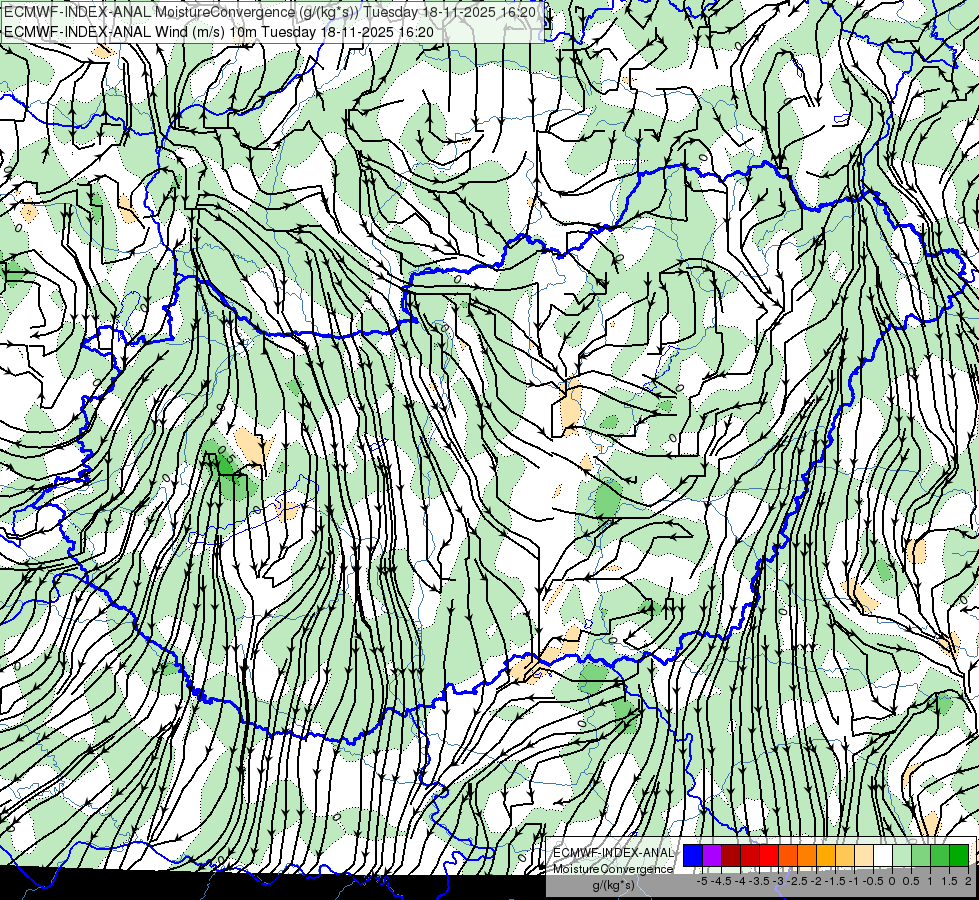Click the 2 legend tick label
Screen dimensions: 979x900
click(968, 881)
